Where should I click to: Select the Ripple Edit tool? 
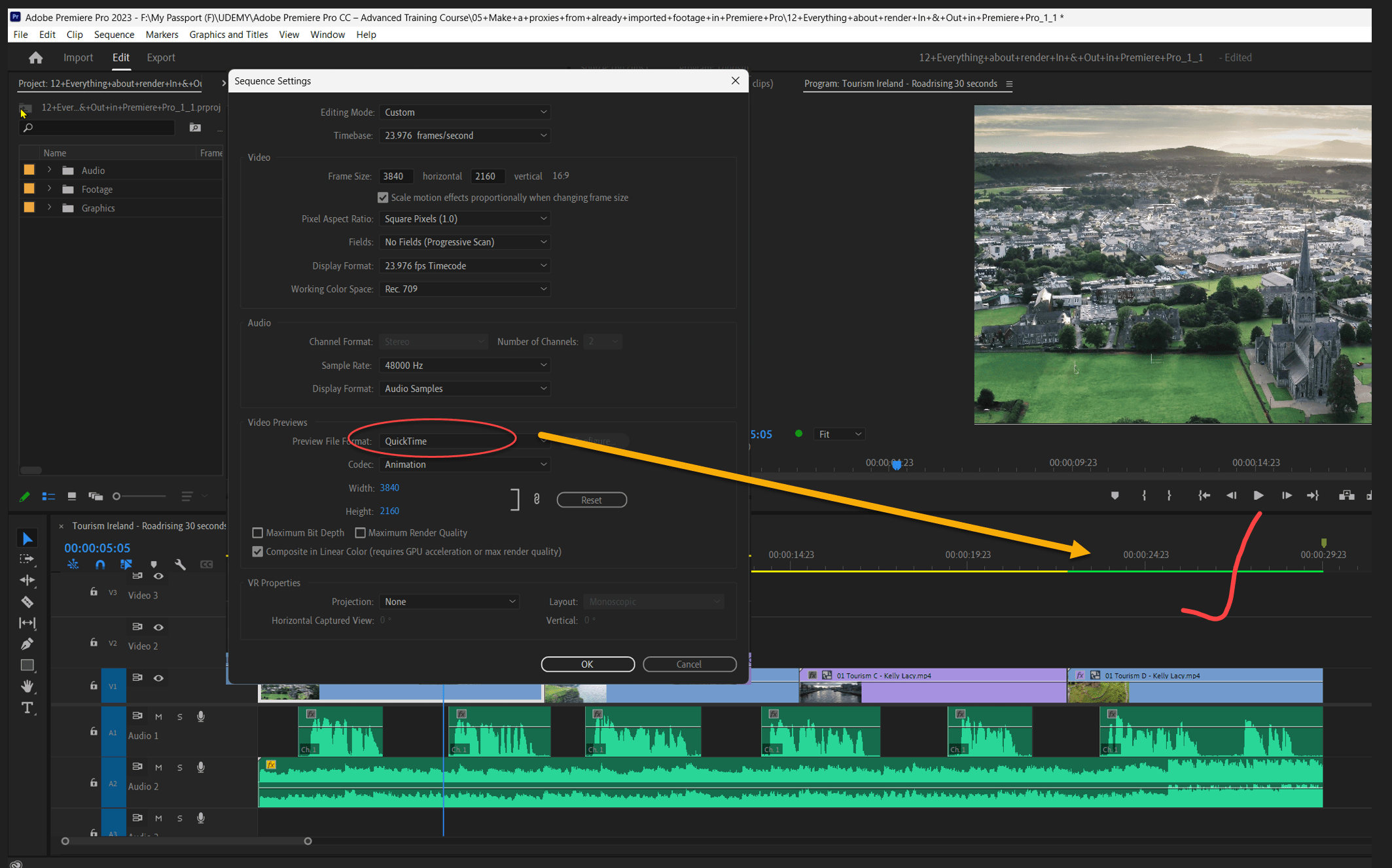27,580
